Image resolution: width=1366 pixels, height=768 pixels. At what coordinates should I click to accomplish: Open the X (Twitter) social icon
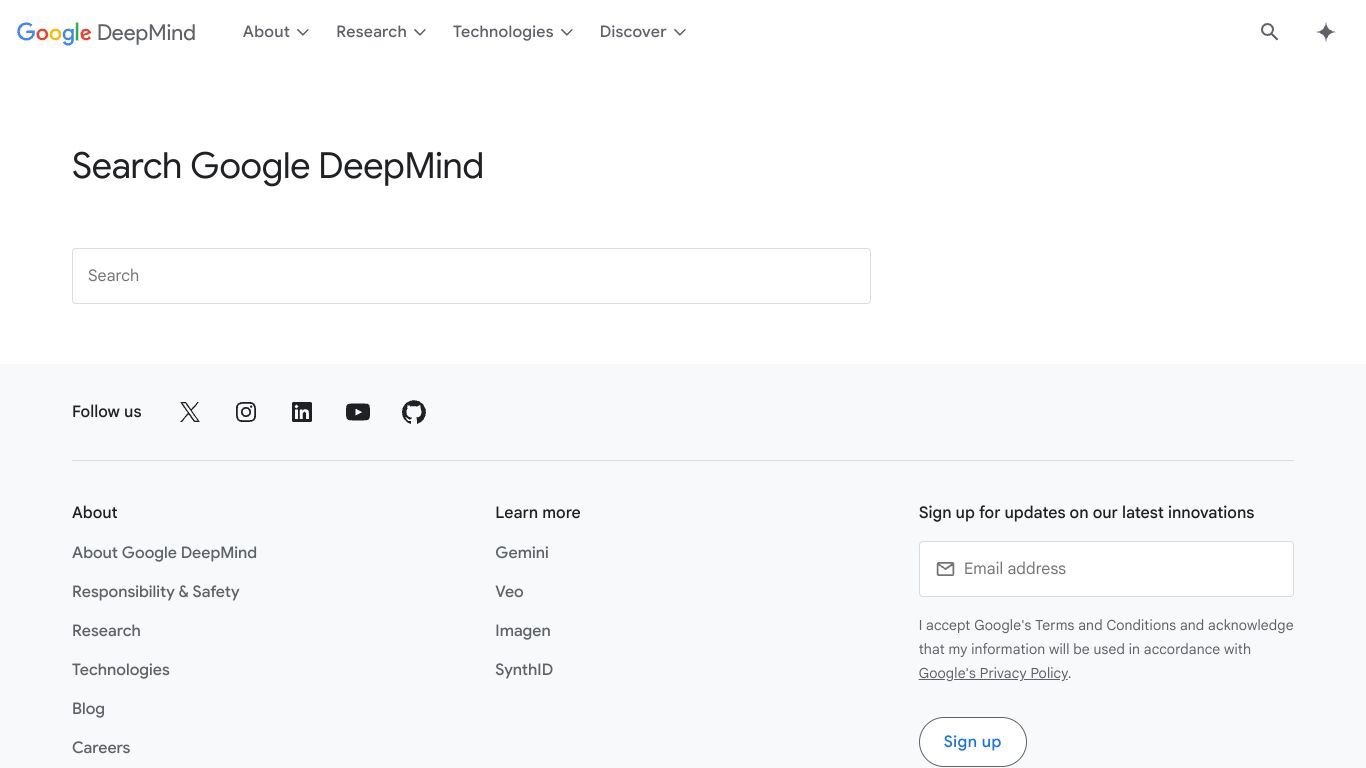click(190, 412)
